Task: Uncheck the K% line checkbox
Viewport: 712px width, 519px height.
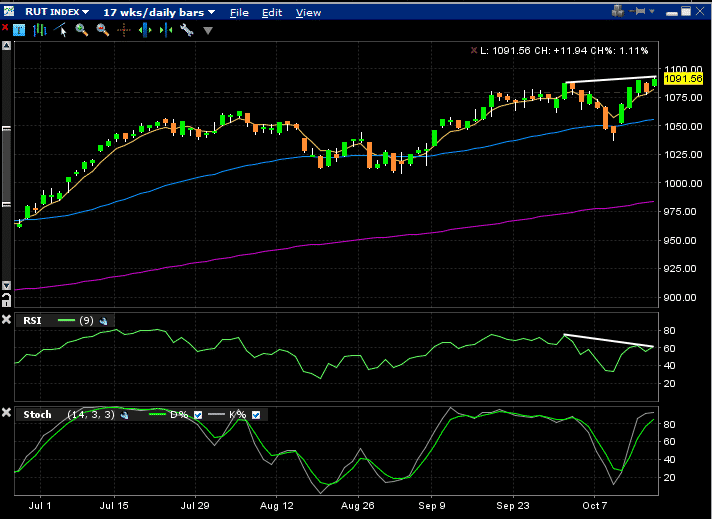Action: pos(256,415)
